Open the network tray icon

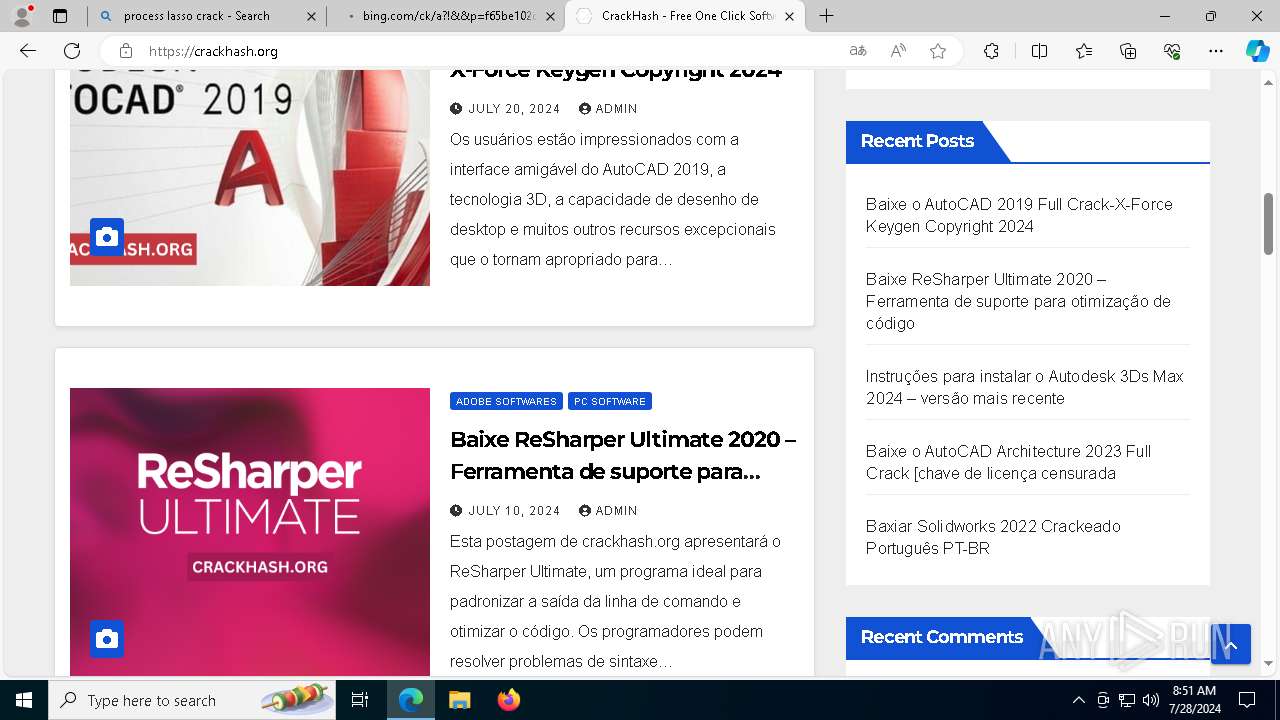(1127, 700)
